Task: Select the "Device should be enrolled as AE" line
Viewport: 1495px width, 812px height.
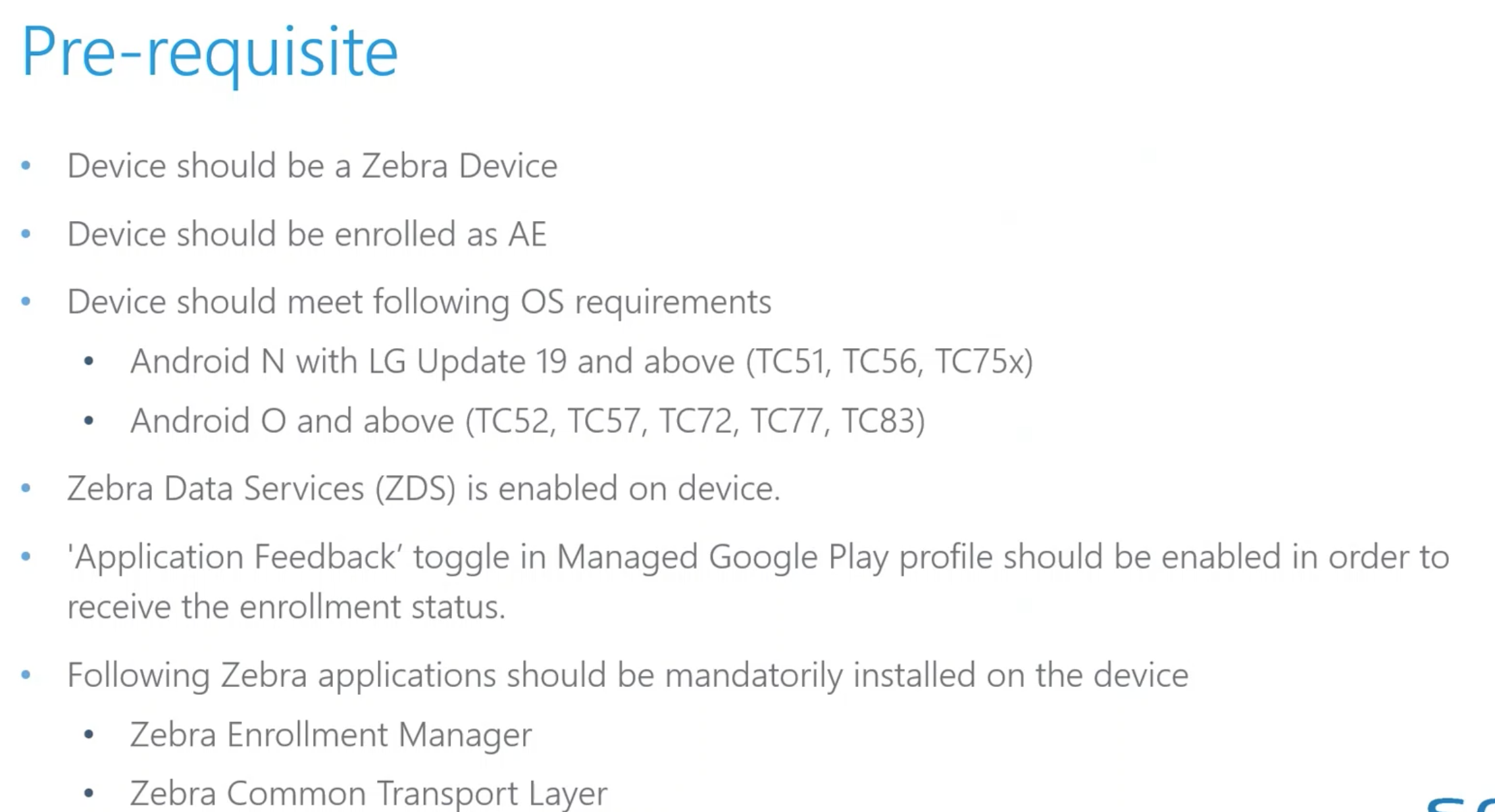Action: [x=307, y=234]
